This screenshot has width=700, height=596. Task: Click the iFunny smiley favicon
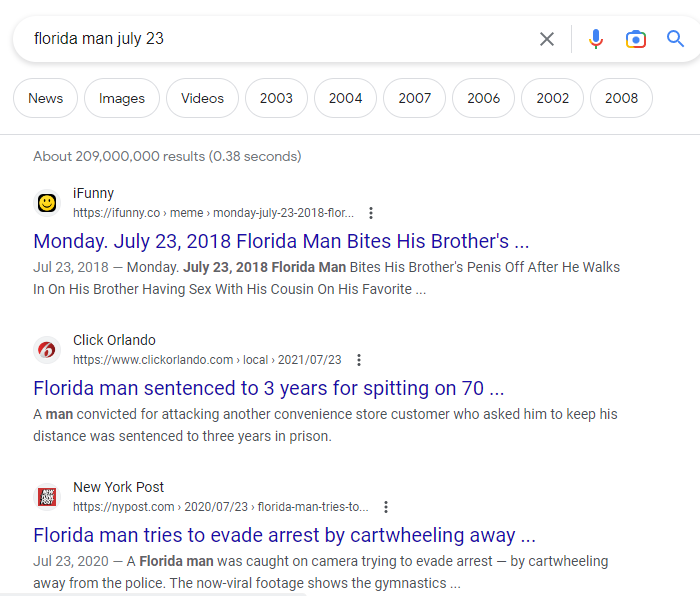coord(47,203)
